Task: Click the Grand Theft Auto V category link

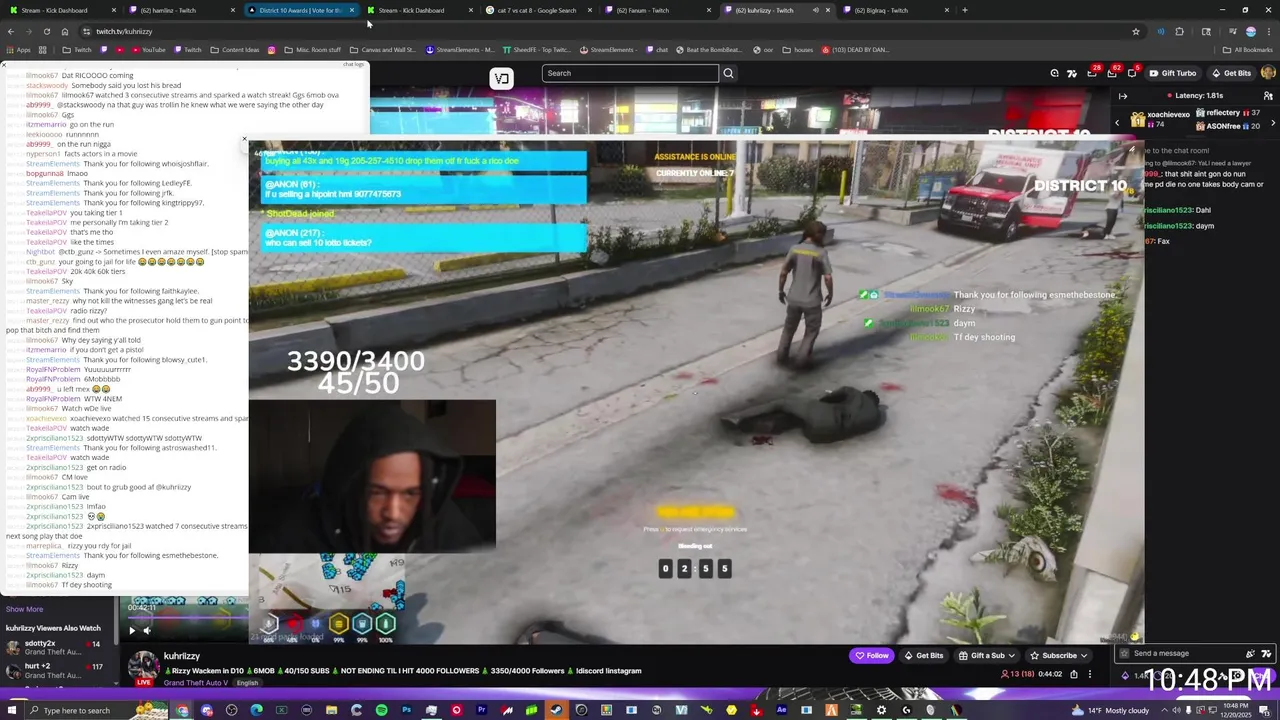Action: tap(194, 683)
